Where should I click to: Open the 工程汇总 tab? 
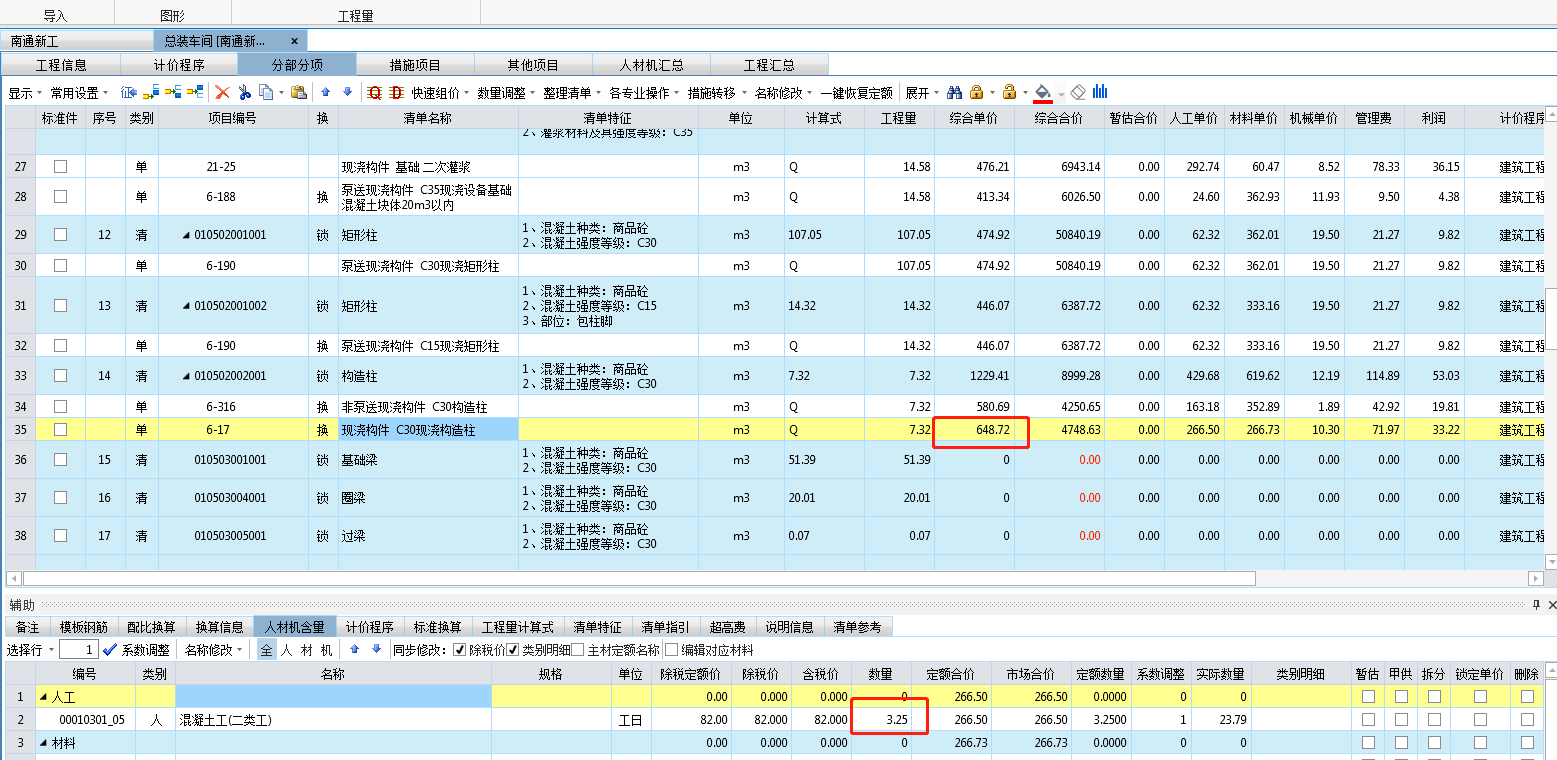click(769, 65)
